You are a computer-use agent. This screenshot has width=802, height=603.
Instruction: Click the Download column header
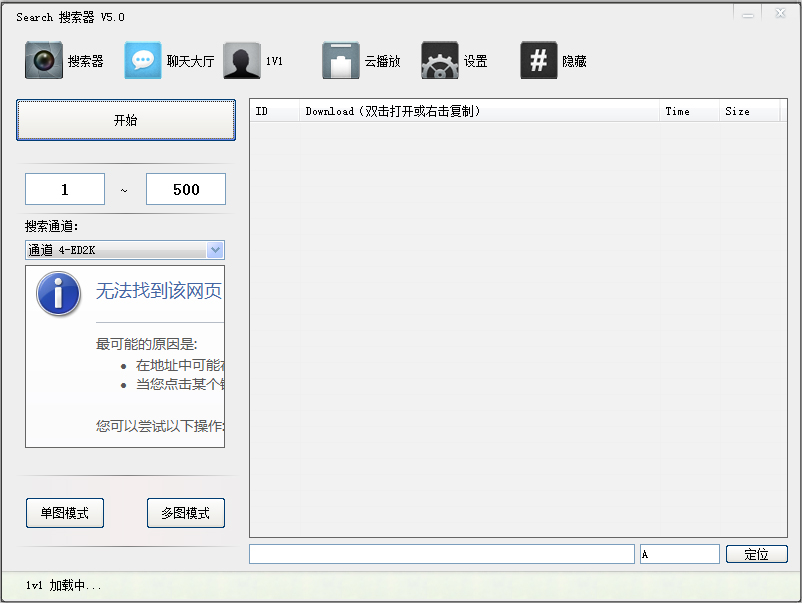click(x=480, y=111)
